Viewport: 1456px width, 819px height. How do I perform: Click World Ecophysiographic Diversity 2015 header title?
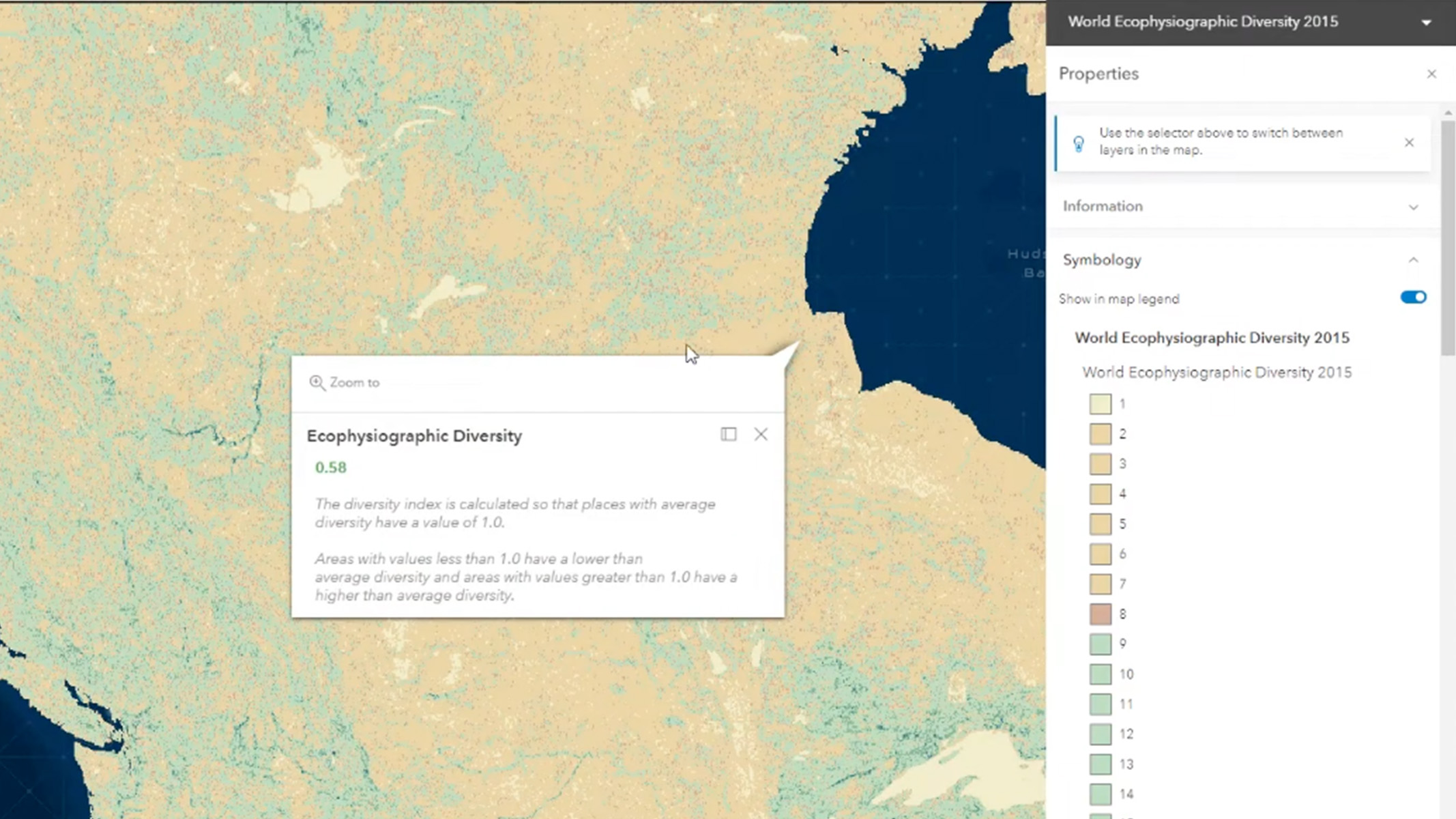[1202, 22]
